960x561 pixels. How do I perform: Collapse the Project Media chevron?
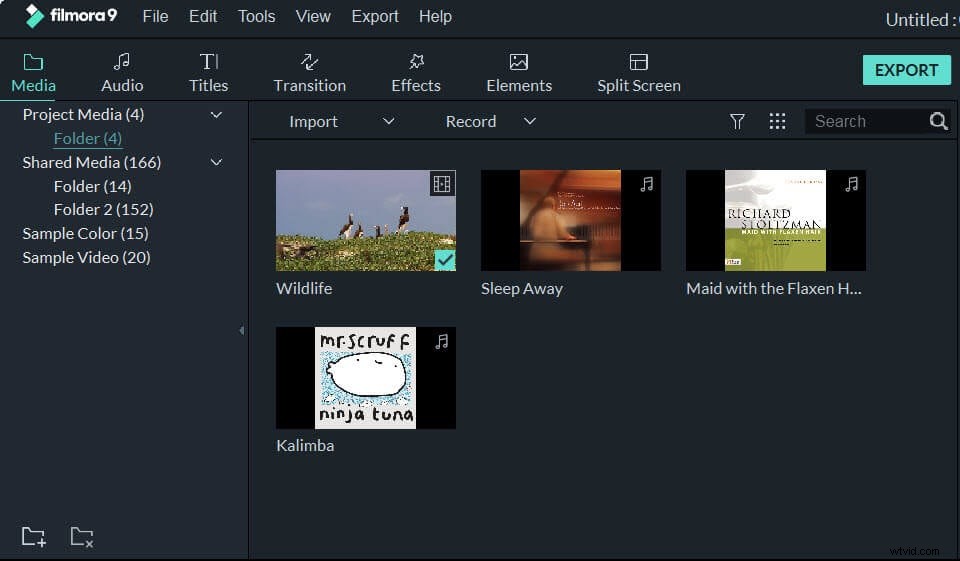click(x=216, y=115)
